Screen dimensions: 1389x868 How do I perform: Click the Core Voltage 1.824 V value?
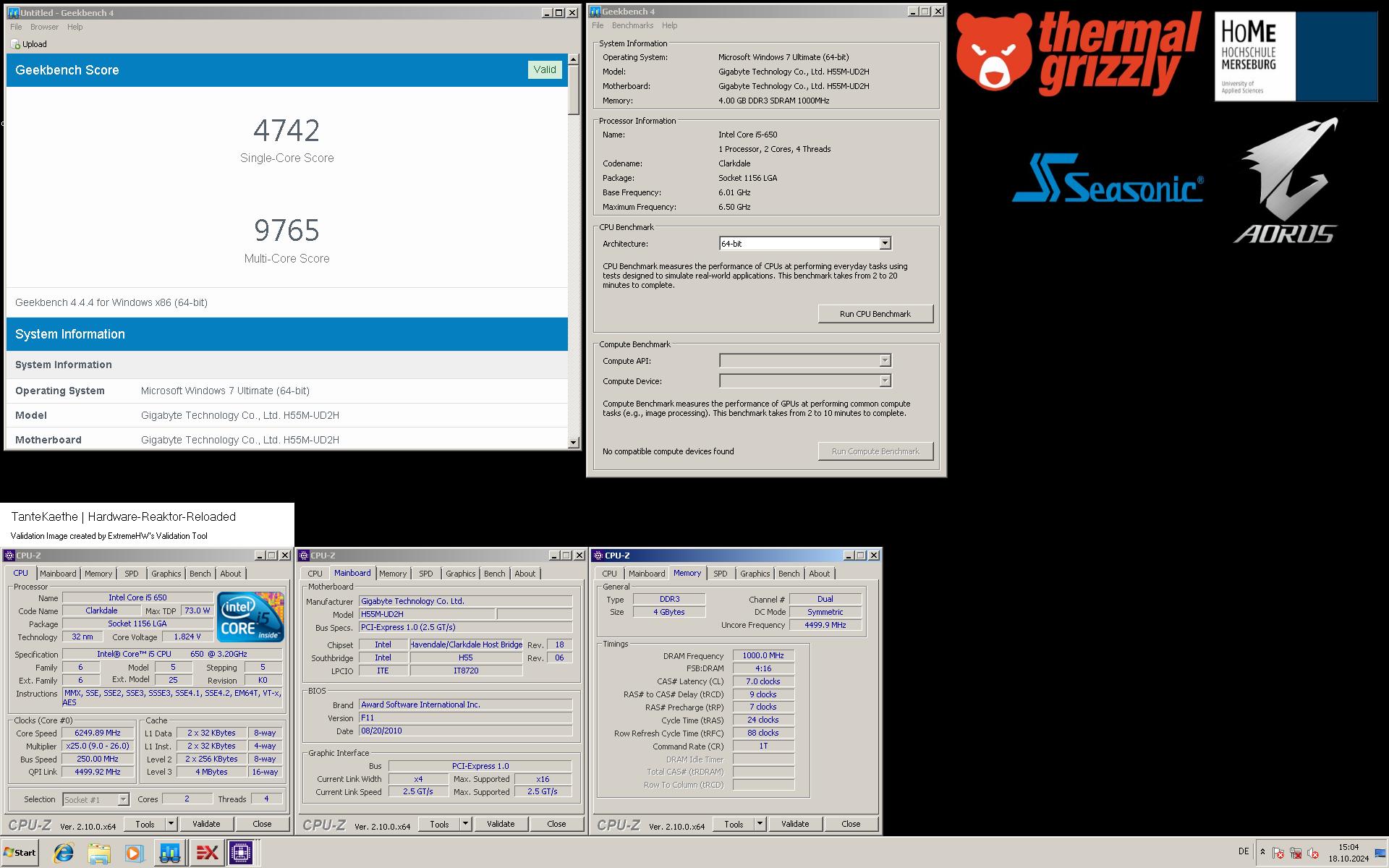click(187, 637)
